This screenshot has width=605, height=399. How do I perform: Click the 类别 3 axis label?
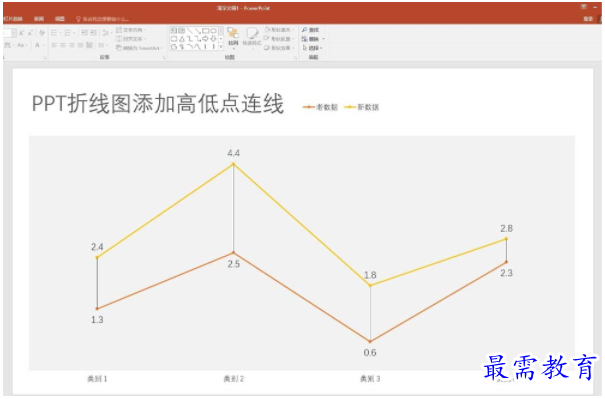coord(370,379)
